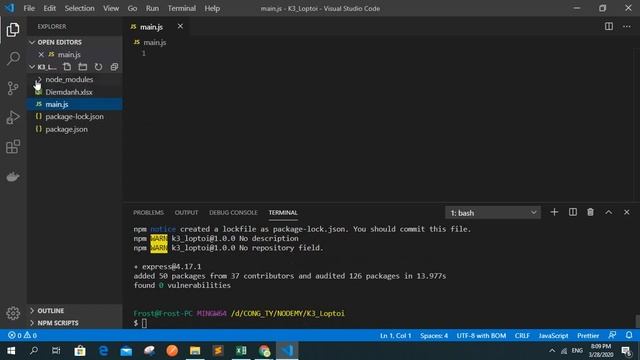
Task: Open the Go menu
Action: coord(132,8)
